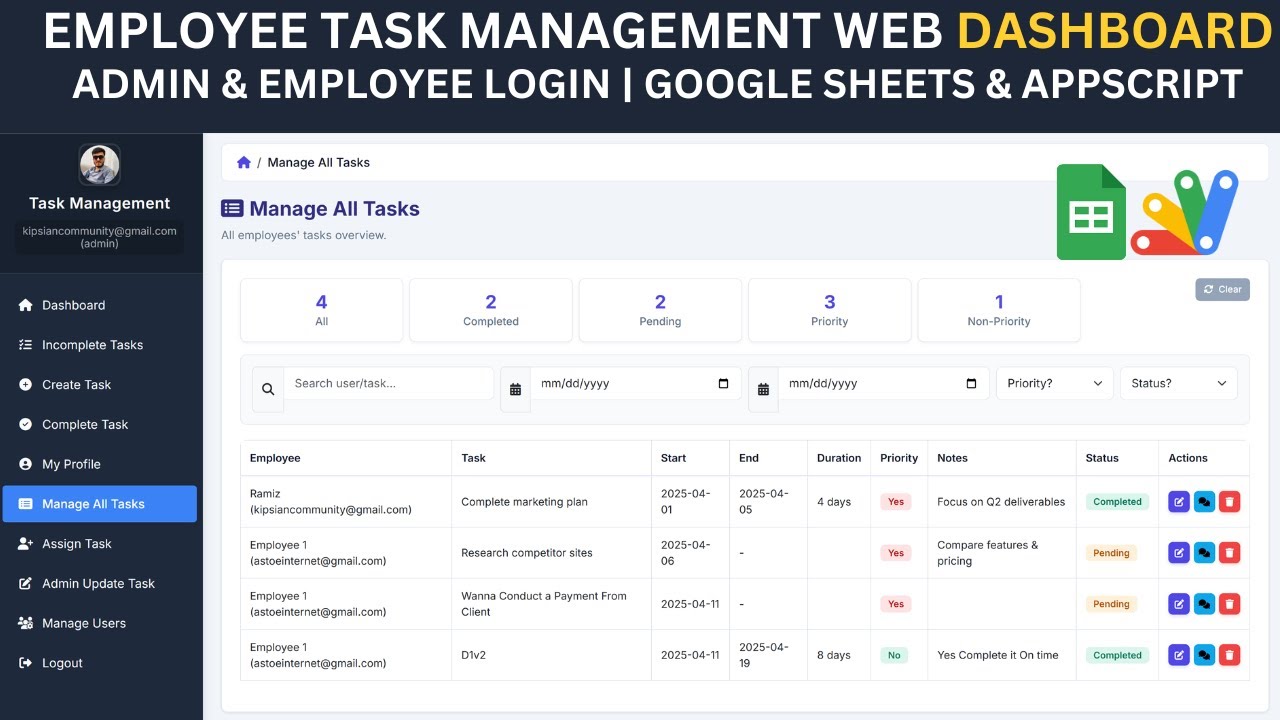Open the Status? filter dropdown
The height and width of the screenshot is (720, 1280).
point(1179,383)
